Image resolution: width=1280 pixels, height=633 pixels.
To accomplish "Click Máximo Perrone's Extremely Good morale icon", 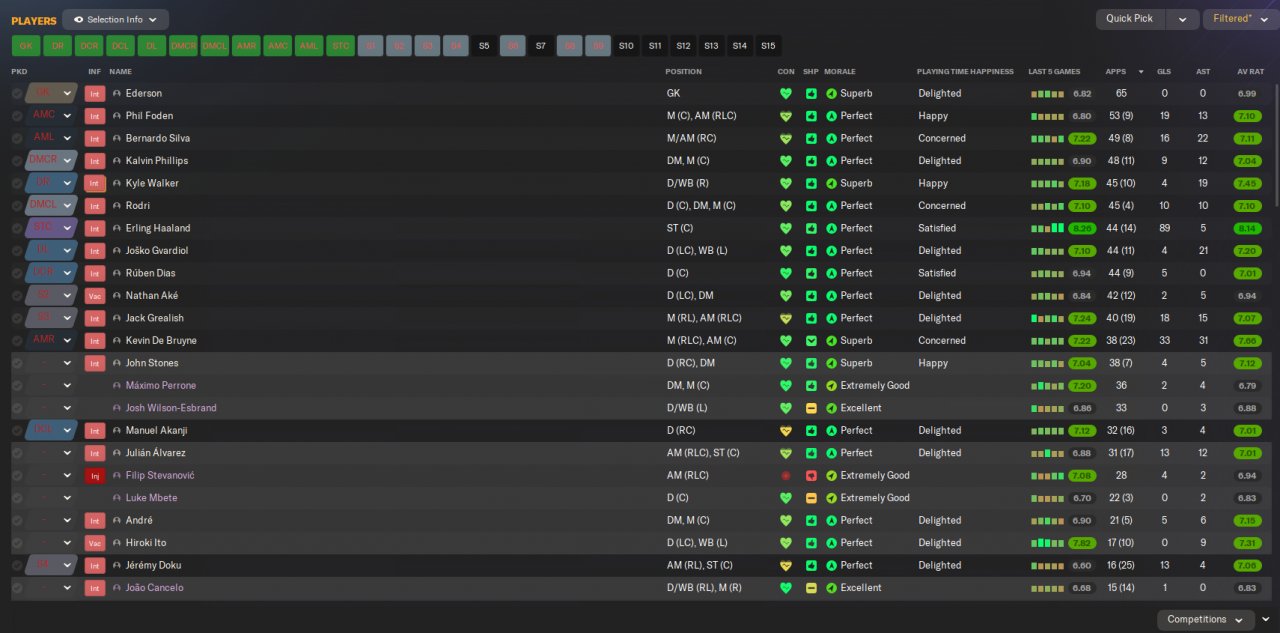I will [x=831, y=385].
